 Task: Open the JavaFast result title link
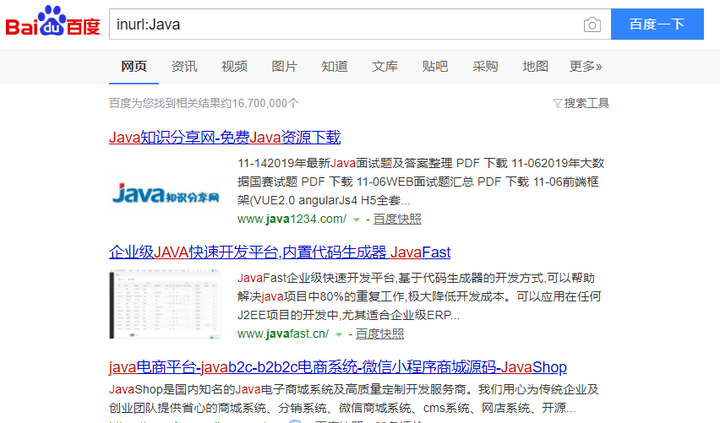(280, 252)
